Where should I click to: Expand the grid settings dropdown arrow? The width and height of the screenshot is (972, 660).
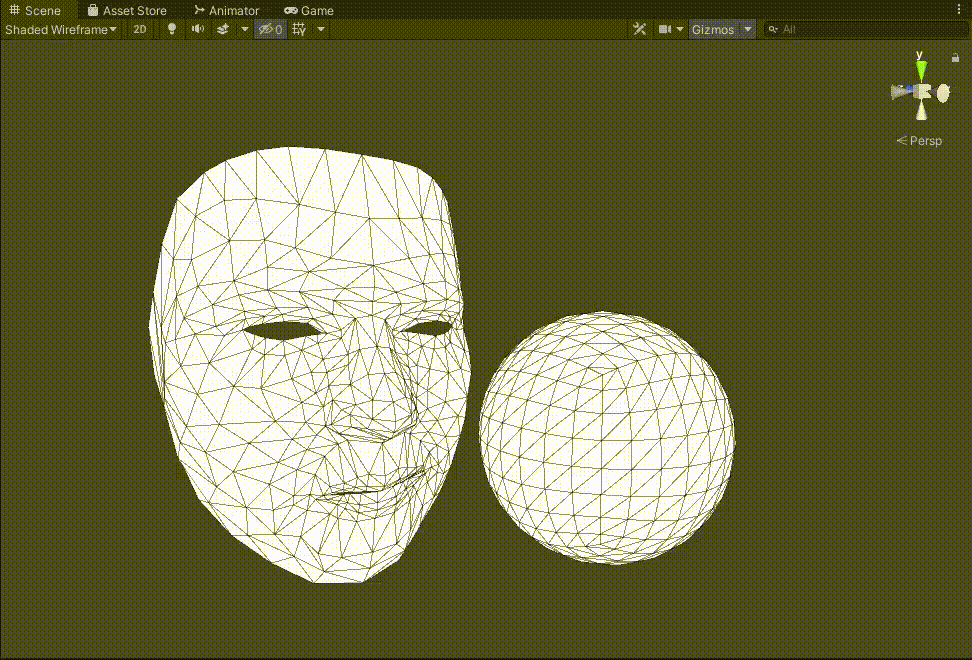pyautogui.click(x=321, y=29)
